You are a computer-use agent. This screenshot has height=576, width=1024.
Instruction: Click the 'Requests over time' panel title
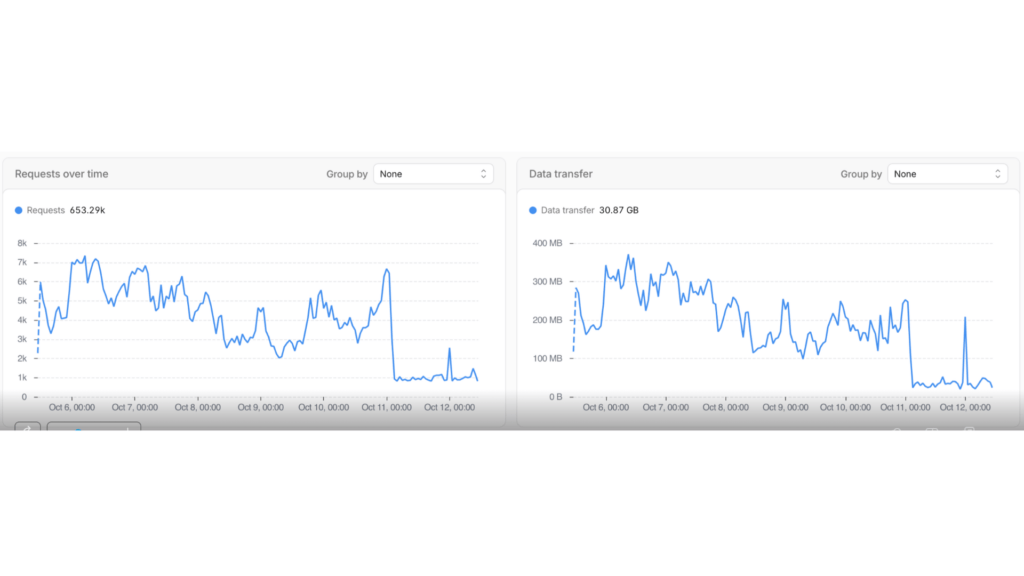click(x=61, y=174)
